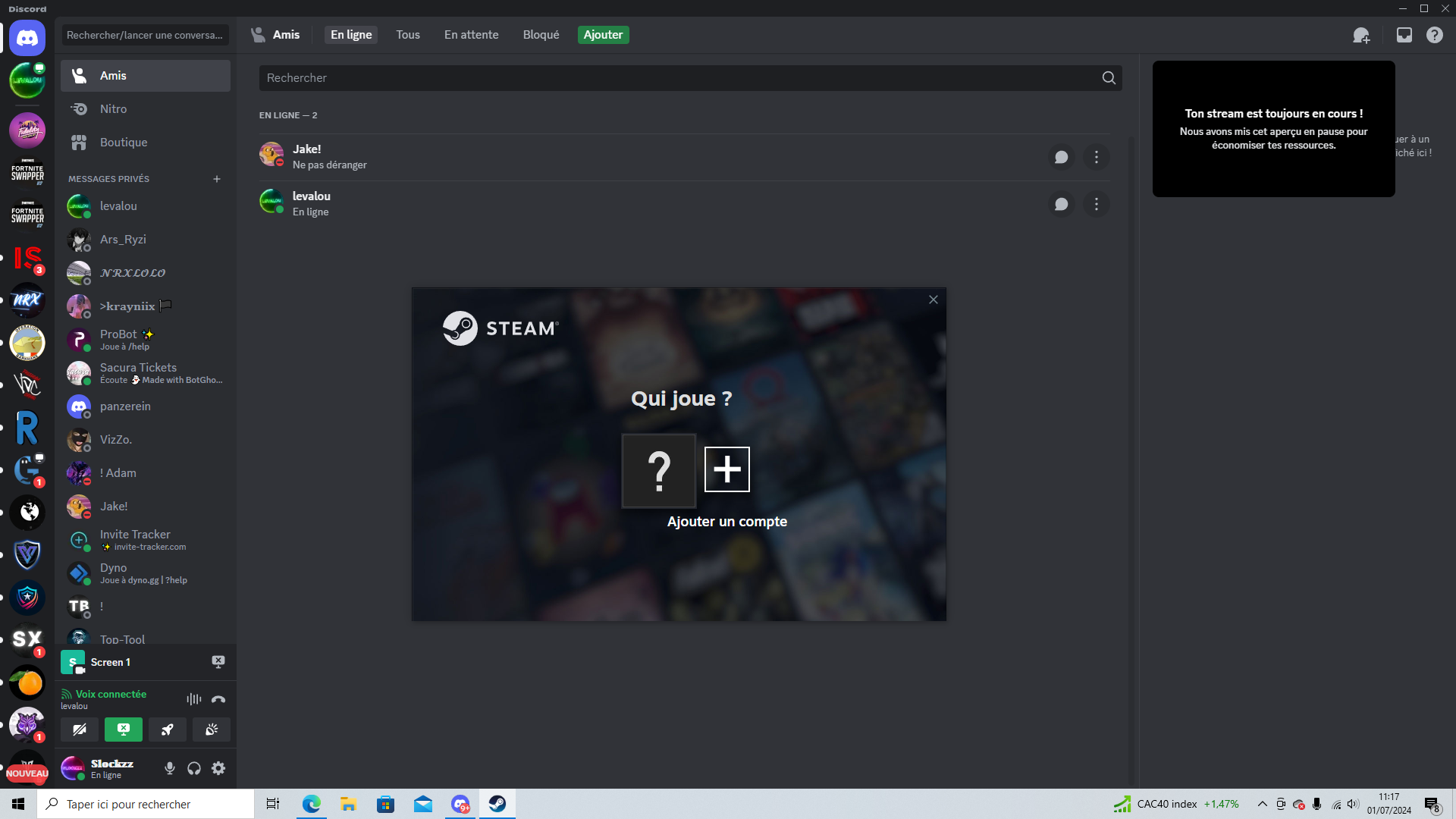Click the Windows taskbar search box
Screen dimensions: 1456x819
[x=146, y=804]
